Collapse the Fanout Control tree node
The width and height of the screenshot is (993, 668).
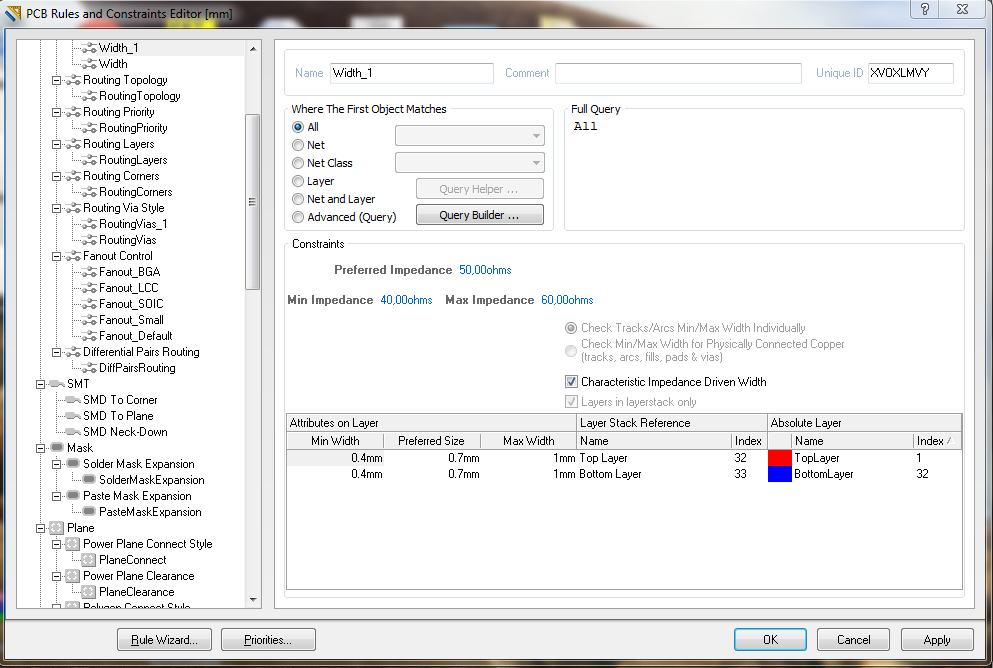[x=56, y=256]
